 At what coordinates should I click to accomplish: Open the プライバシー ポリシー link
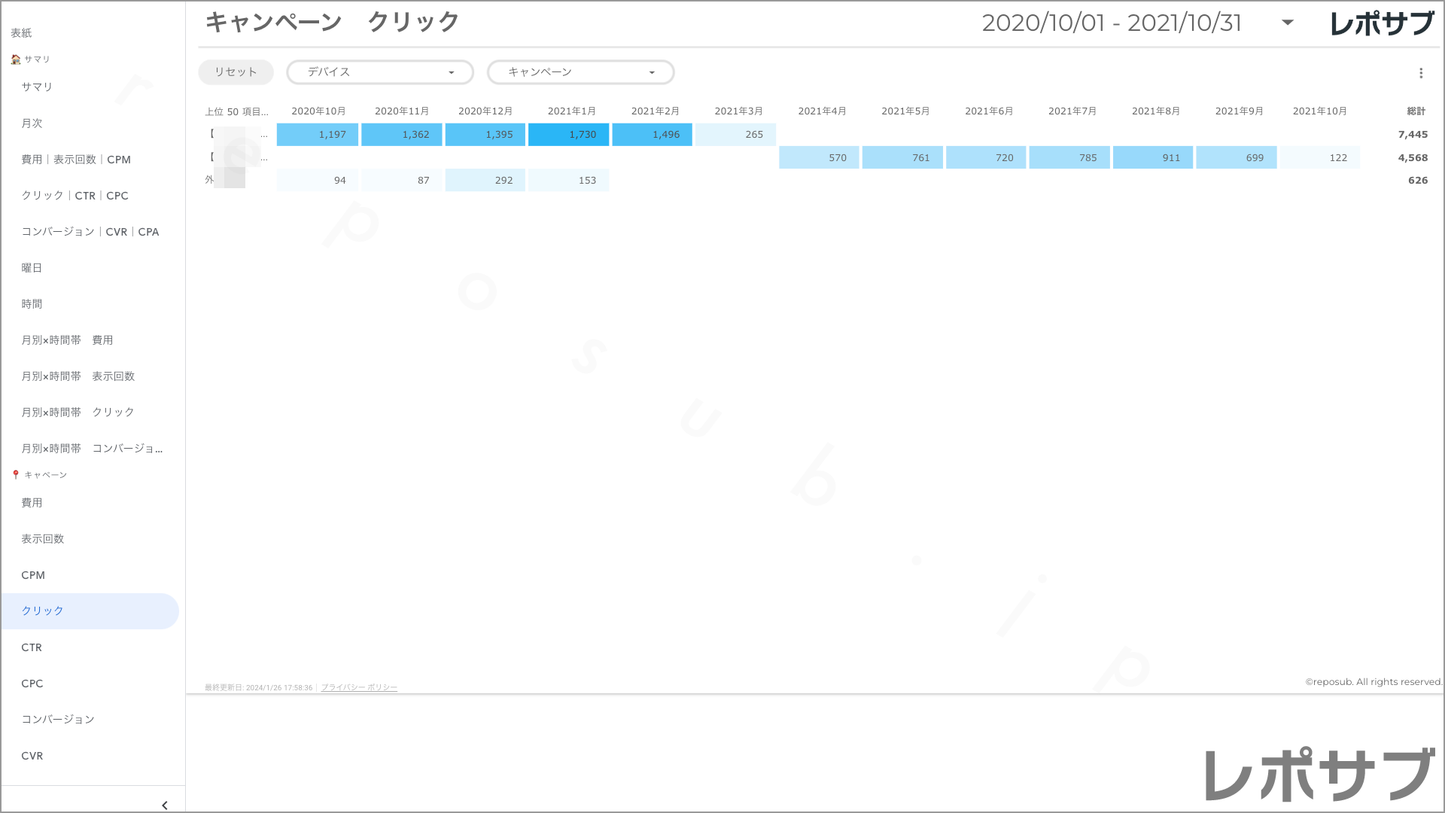click(359, 688)
